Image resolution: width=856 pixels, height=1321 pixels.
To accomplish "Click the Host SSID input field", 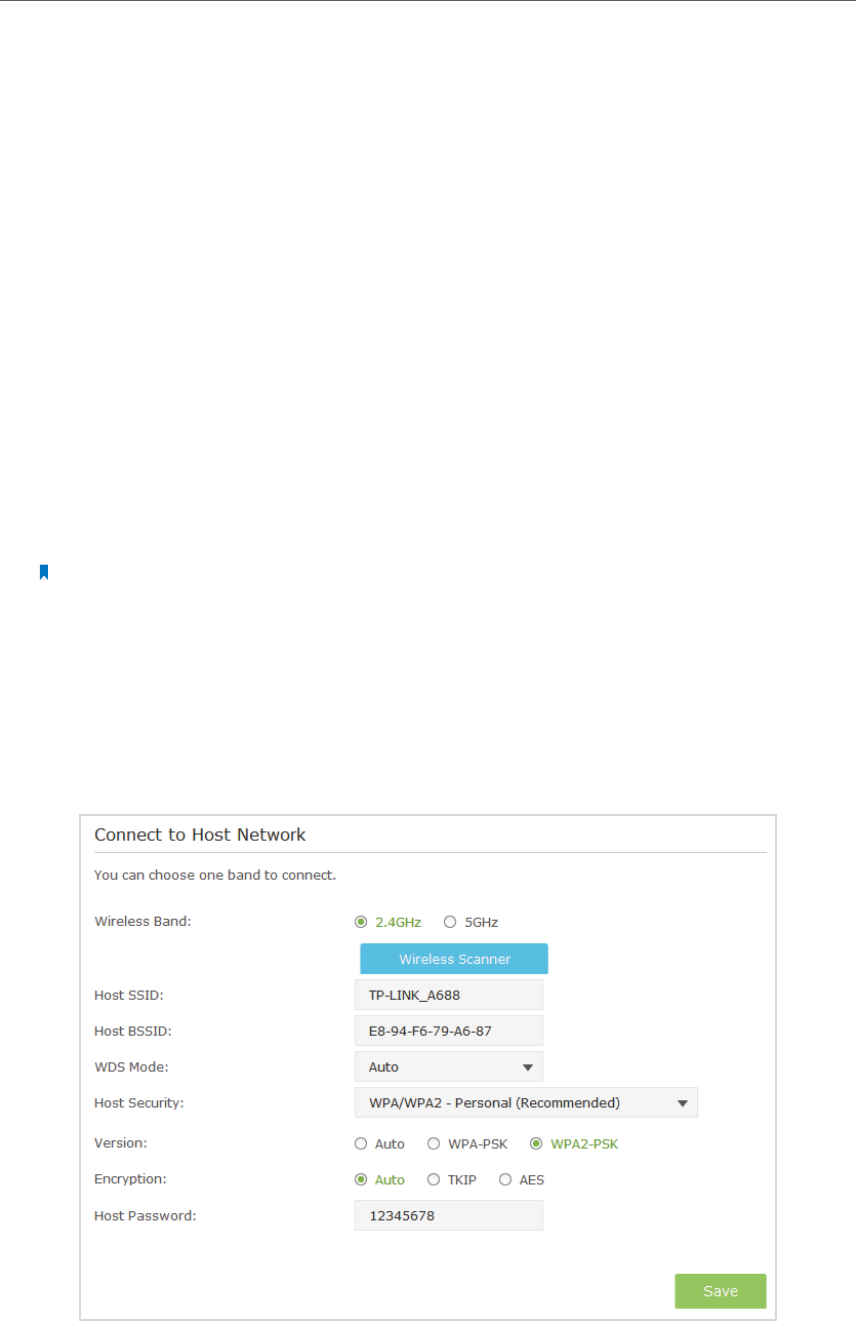I will pos(449,995).
